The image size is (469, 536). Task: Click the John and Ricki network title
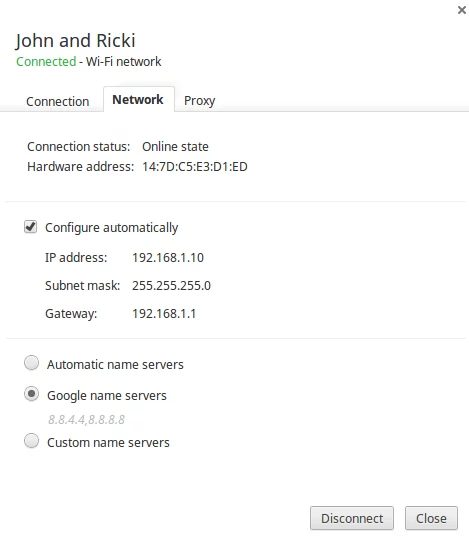[x=75, y=41]
